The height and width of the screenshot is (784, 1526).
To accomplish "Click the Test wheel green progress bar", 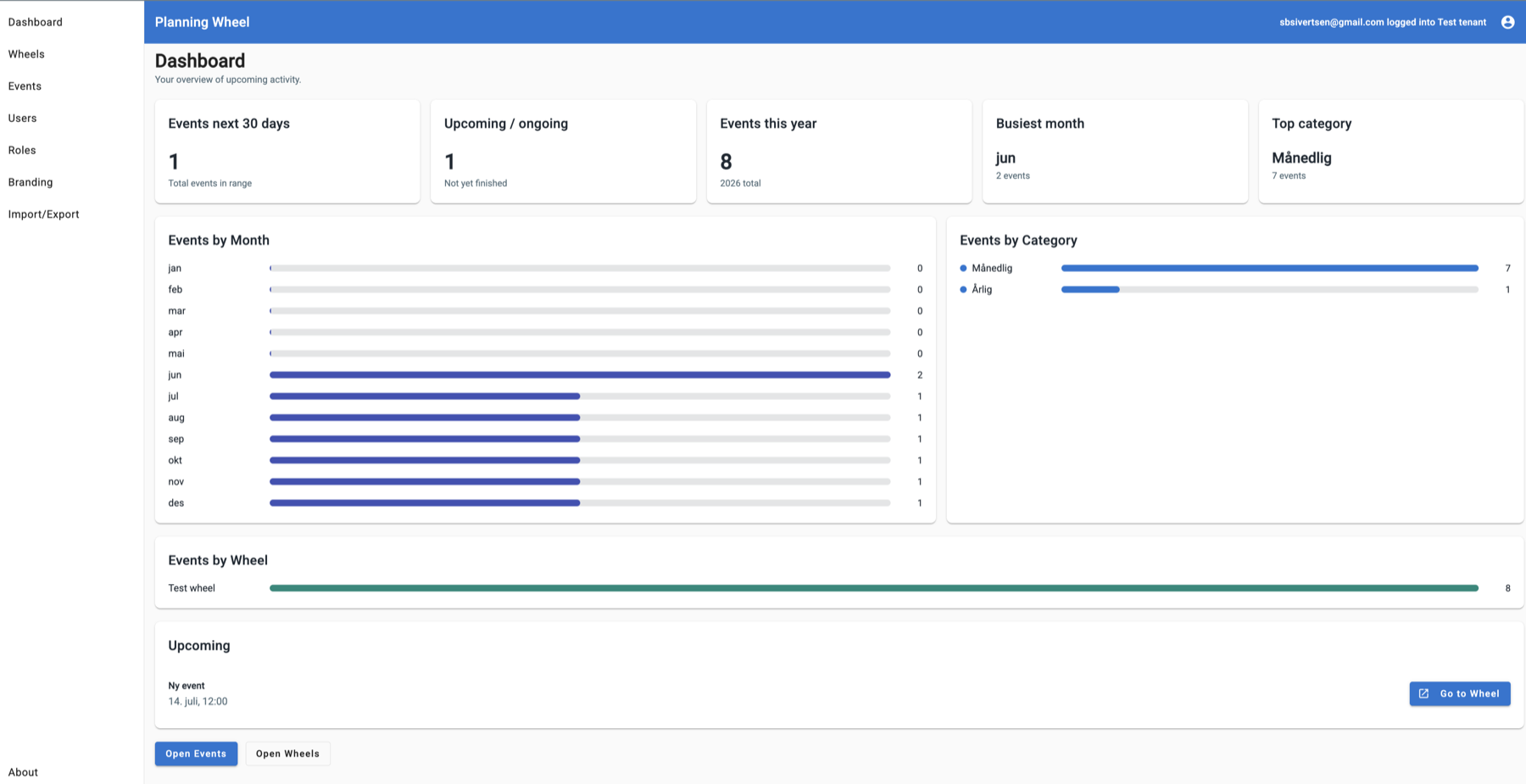I will (874, 588).
